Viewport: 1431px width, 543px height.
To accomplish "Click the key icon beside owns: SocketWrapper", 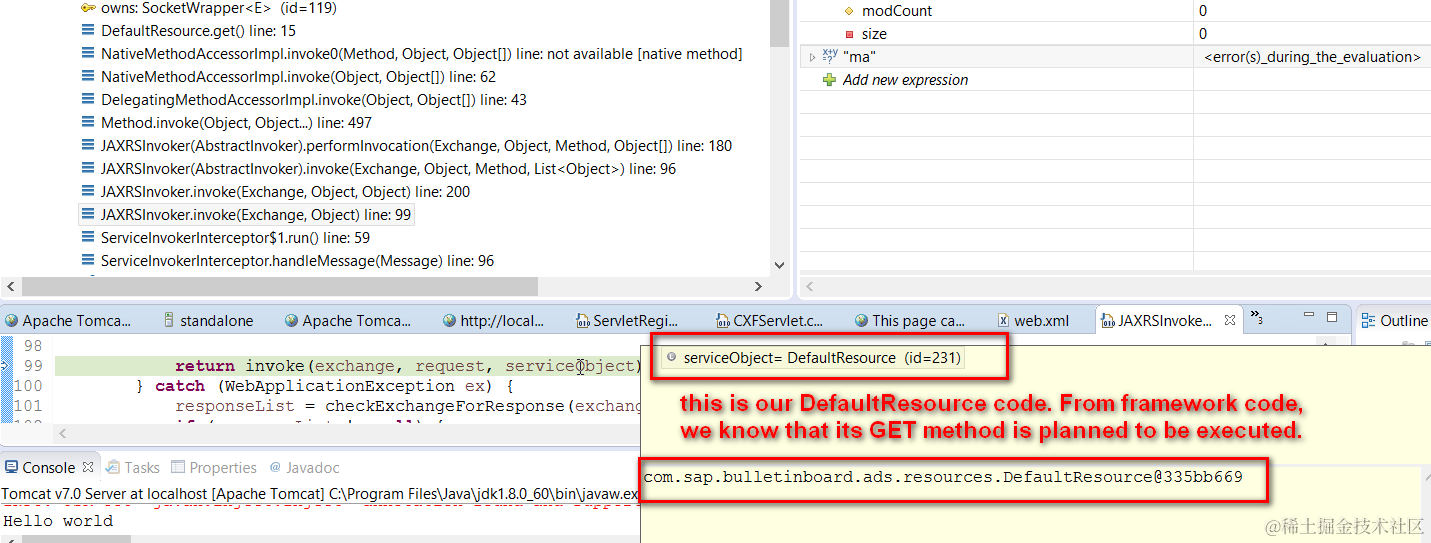I will click(88, 8).
